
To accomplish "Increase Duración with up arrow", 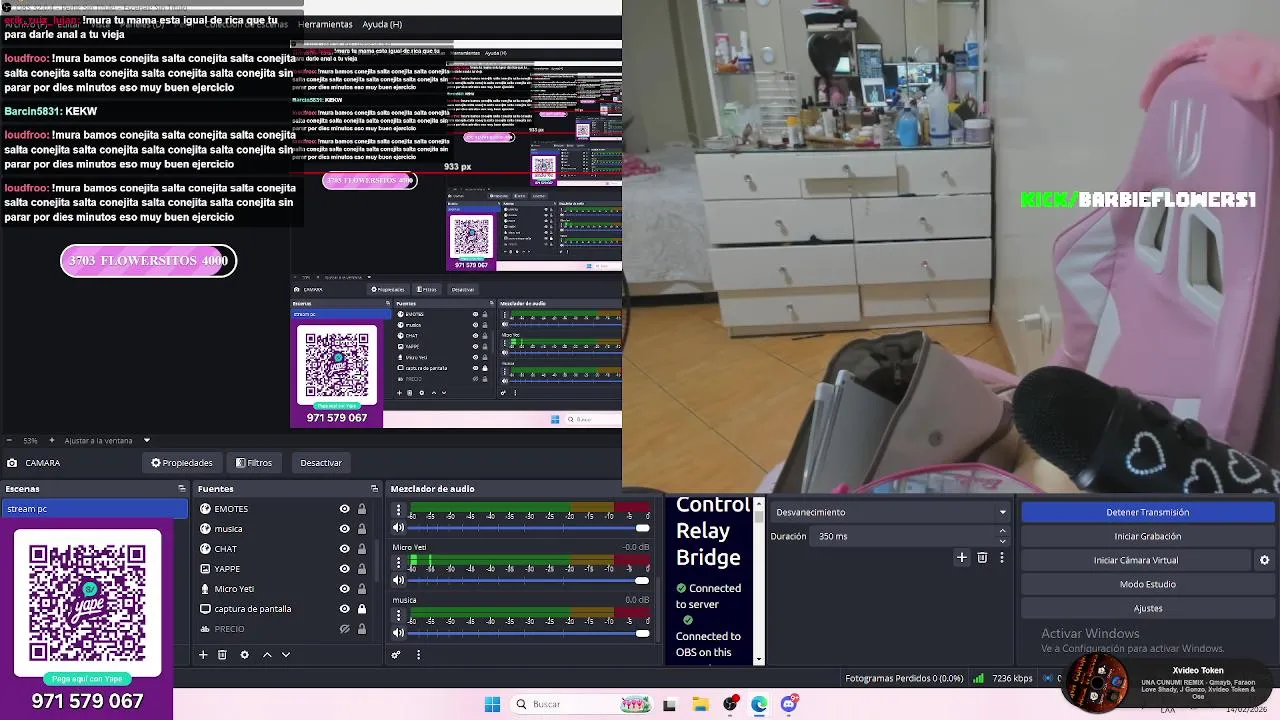I will pyautogui.click(x=1002, y=532).
